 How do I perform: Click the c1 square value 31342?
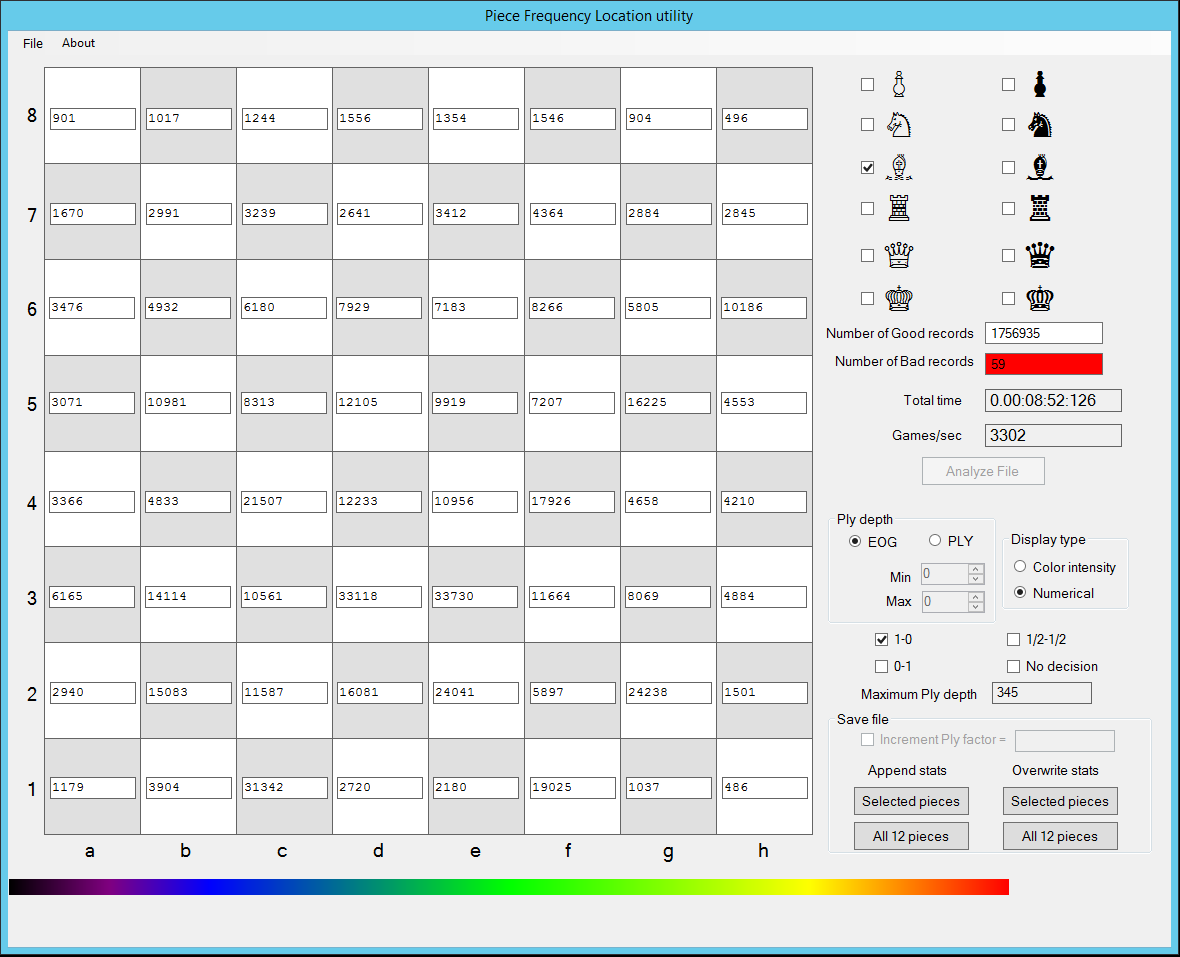[x=284, y=787]
